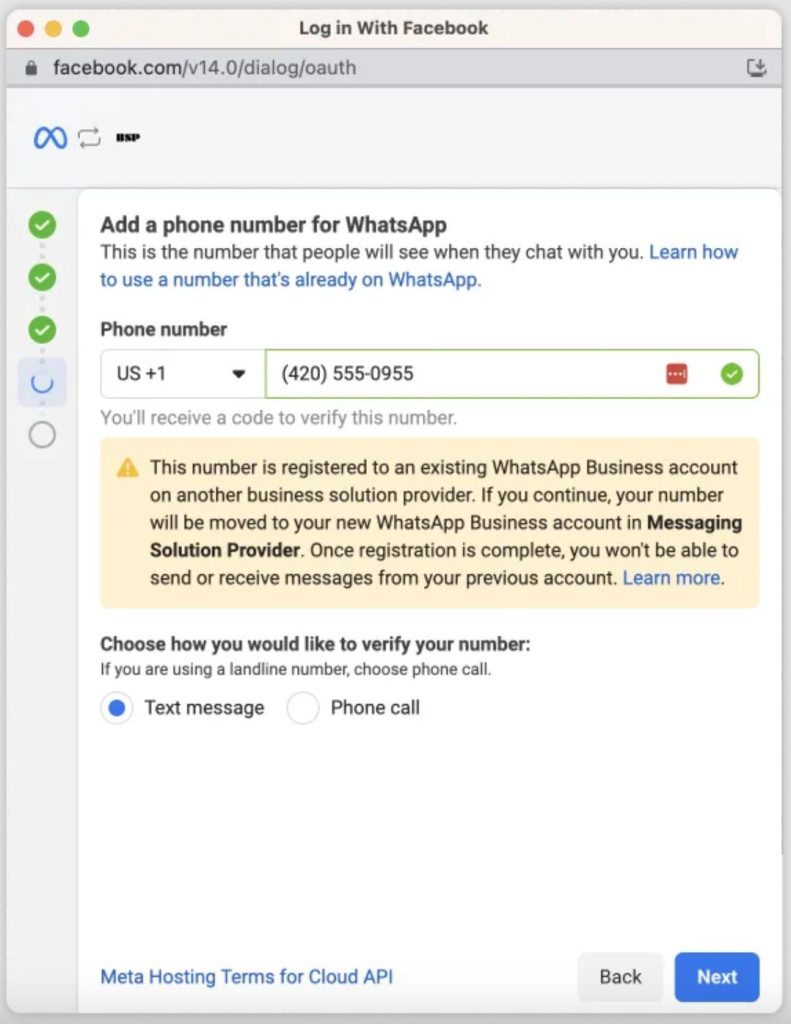791x1024 pixels.
Task: Click the sync arrows icon beside Meta logo
Action: [89, 138]
